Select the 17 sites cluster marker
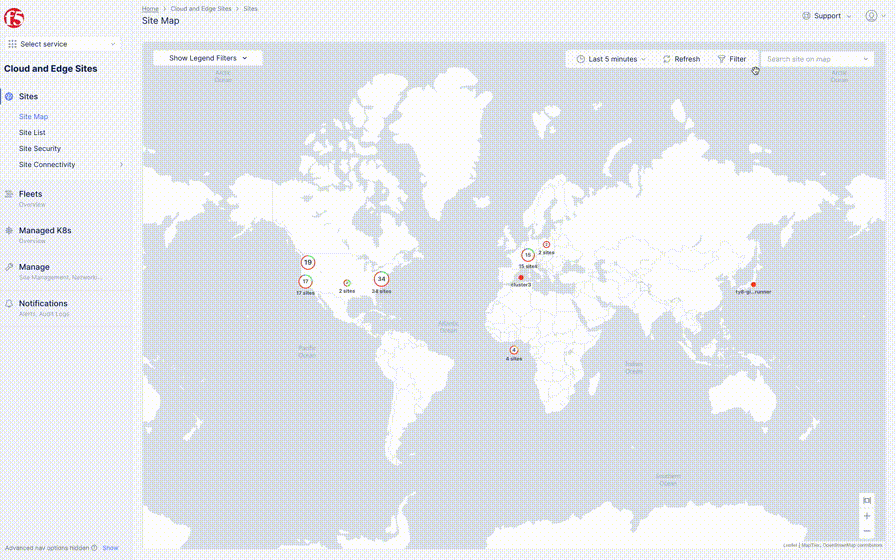896x560 pixels. 306,282
